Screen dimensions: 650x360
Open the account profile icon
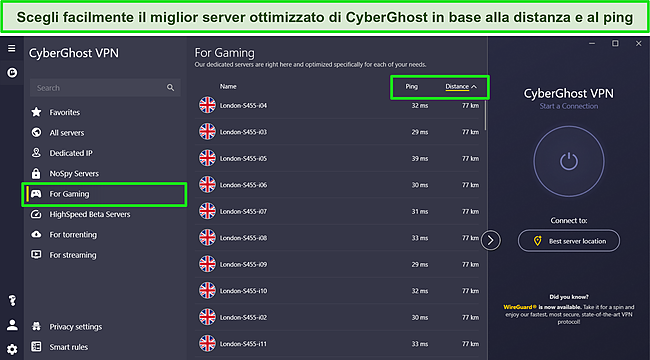click(12, 325)
